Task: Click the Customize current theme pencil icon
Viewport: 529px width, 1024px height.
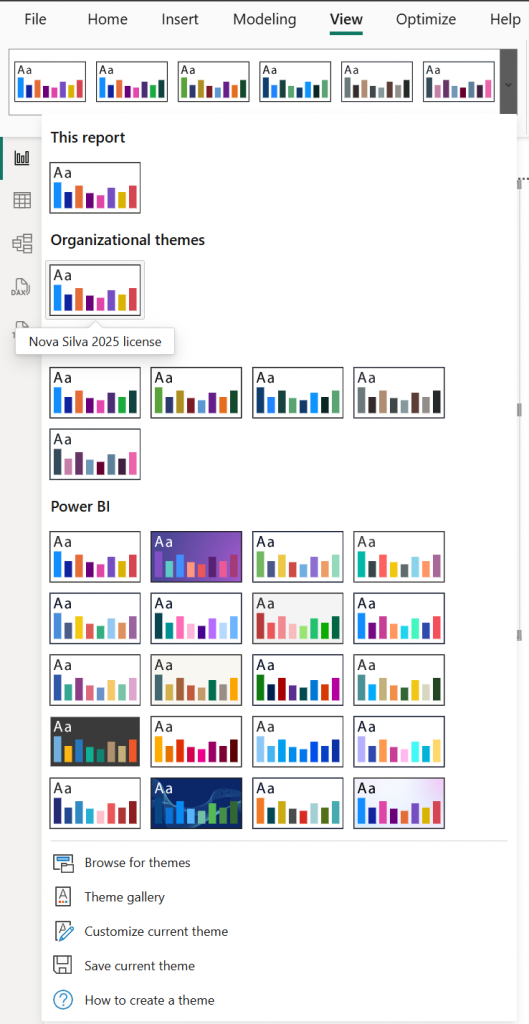Action: pyautogui.click(x=63, y=931)
